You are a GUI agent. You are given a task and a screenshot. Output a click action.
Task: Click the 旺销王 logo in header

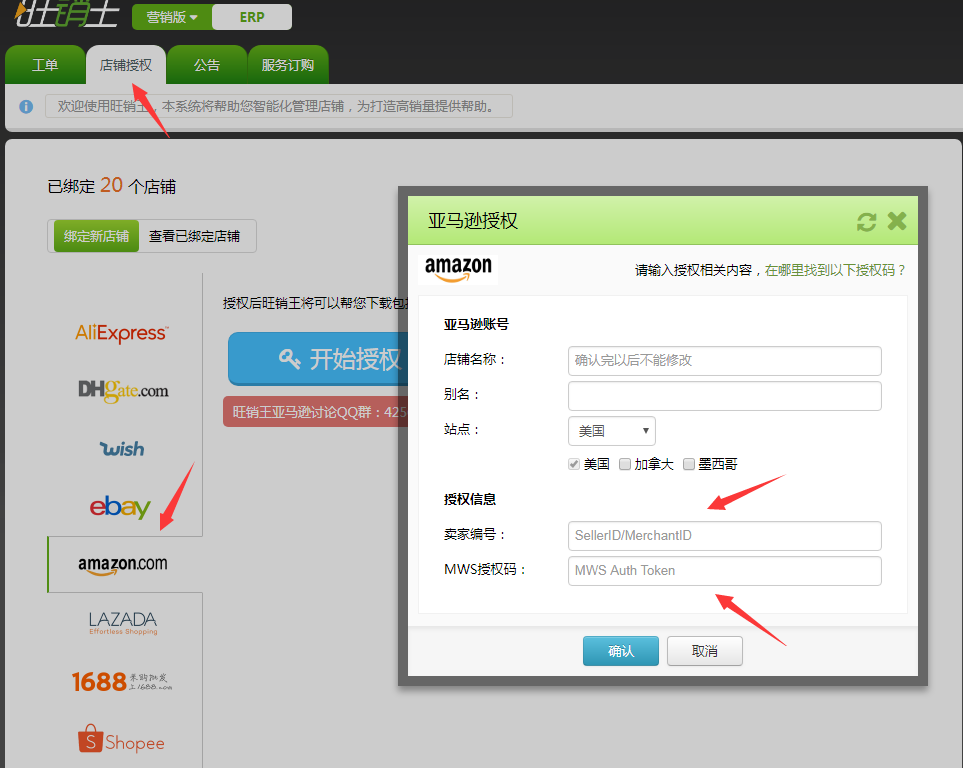pyautogui.click(x=66, y=14)
